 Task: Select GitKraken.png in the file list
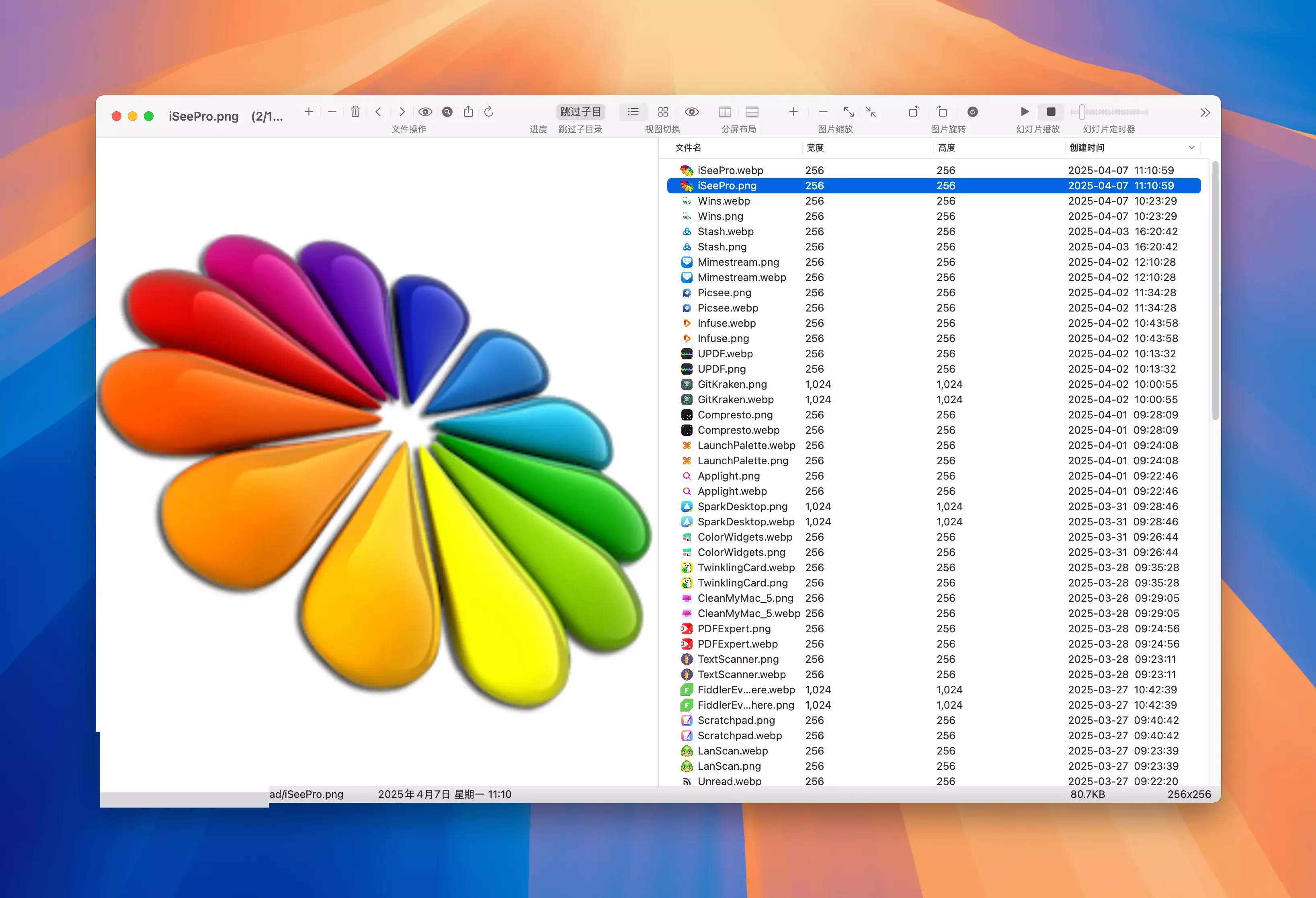pos(732,384)
